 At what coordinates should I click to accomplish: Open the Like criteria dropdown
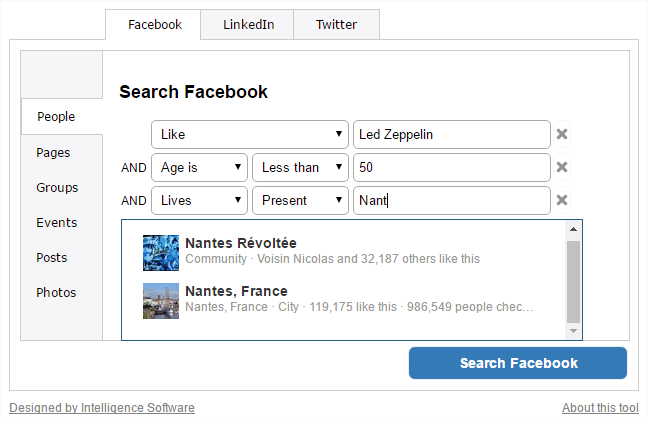(250, 134)
